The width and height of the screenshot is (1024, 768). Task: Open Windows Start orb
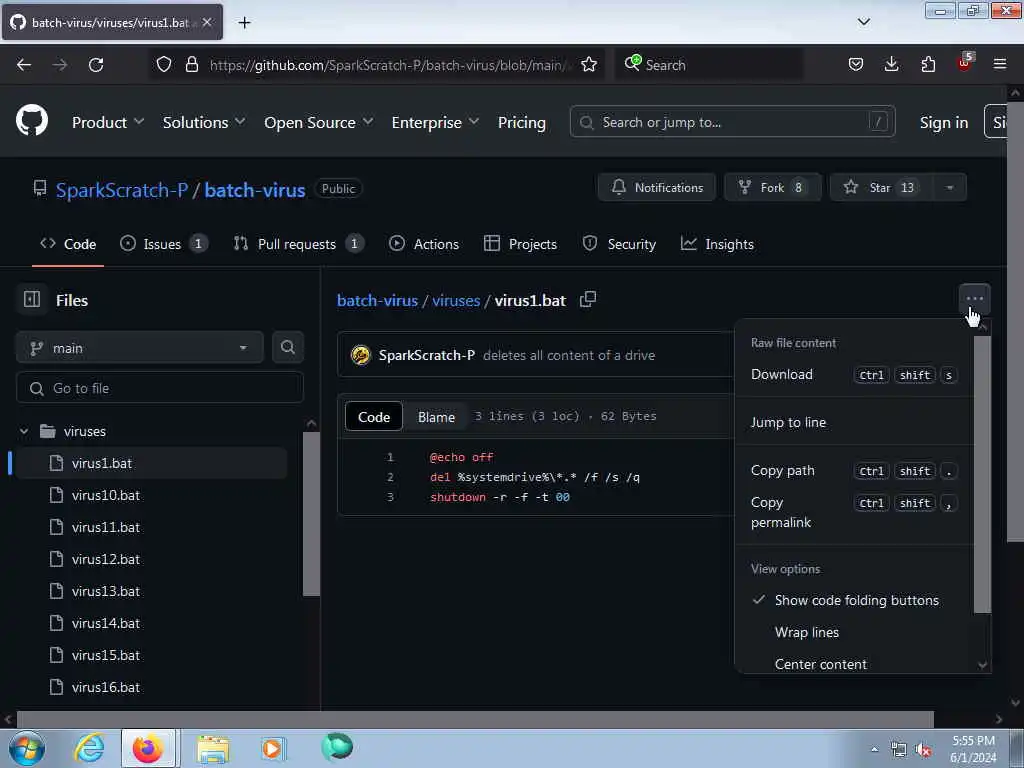pos(27,748)
